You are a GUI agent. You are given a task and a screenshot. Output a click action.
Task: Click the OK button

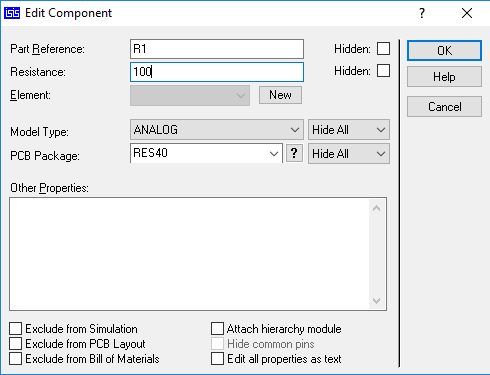(444, 51)
